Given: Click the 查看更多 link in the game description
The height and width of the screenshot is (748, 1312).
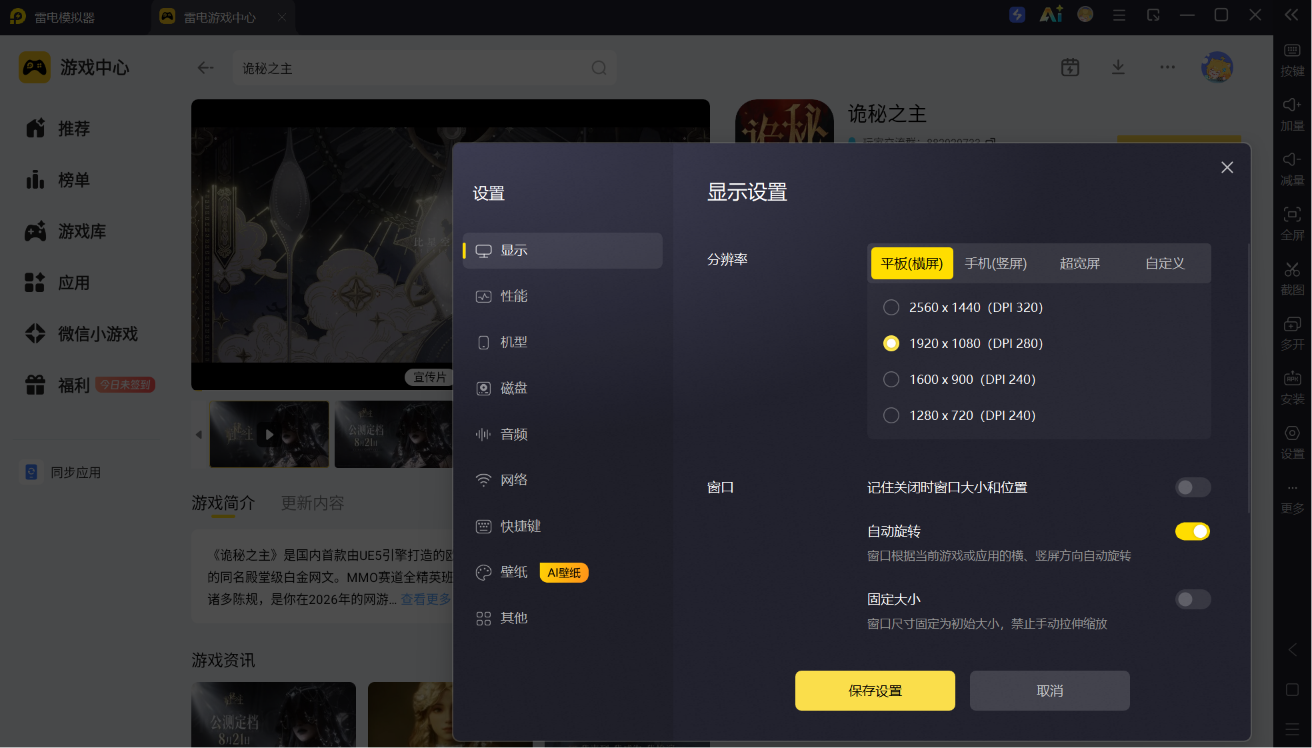Looking at the screenshot, I should [426, 599].
